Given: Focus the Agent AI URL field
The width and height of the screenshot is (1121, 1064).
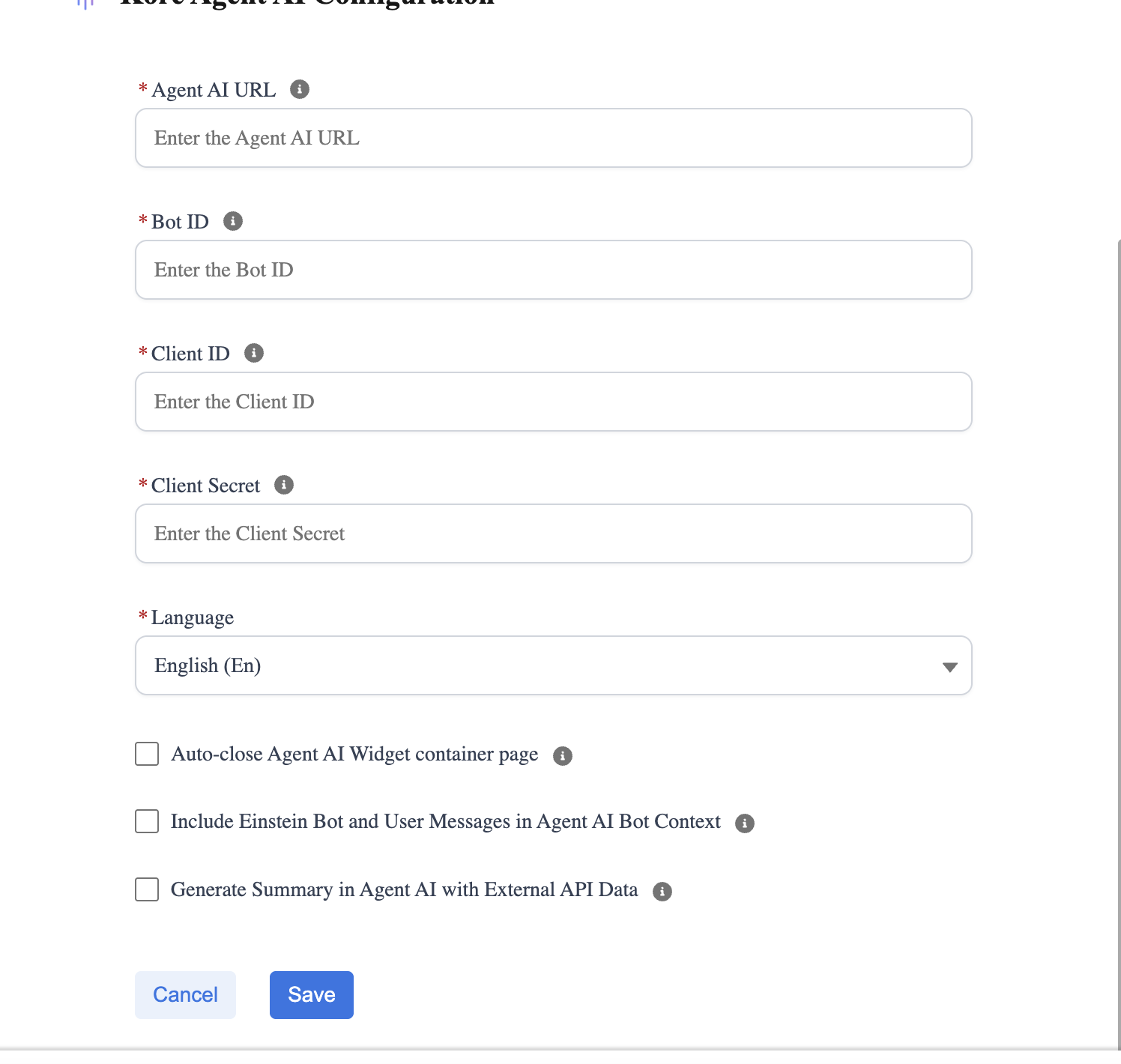Looking at the screenshot, I should (553, 138).
